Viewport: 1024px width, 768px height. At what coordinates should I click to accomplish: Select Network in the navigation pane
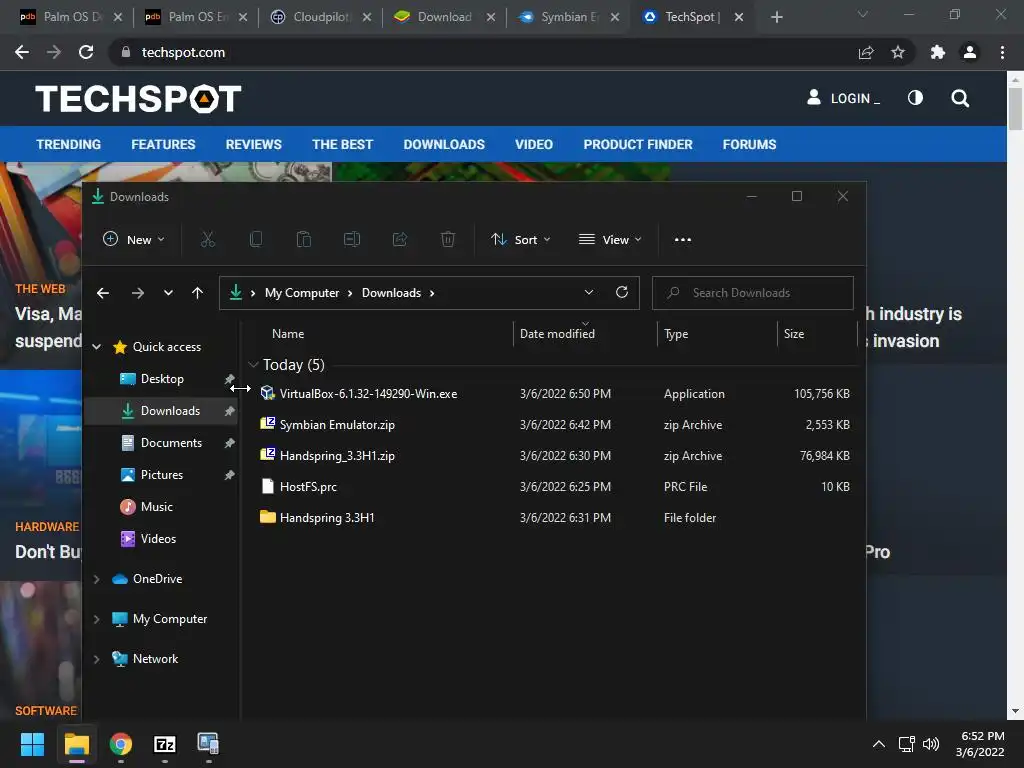click(155, 659)
